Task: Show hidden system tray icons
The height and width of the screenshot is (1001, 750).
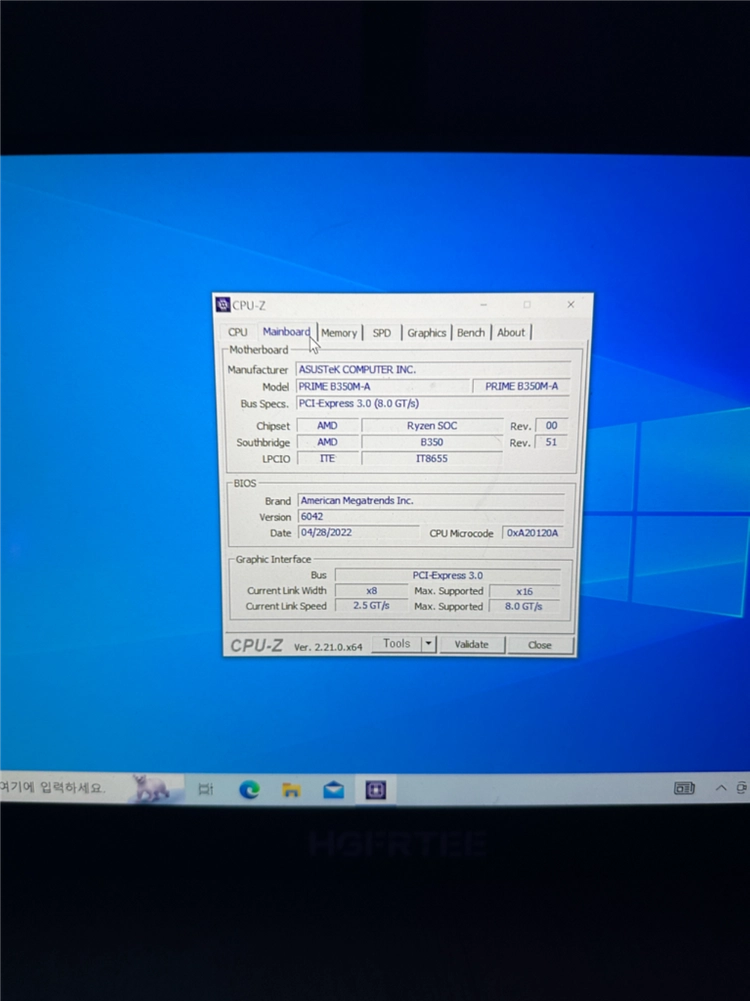Action: tap(721, 788)
